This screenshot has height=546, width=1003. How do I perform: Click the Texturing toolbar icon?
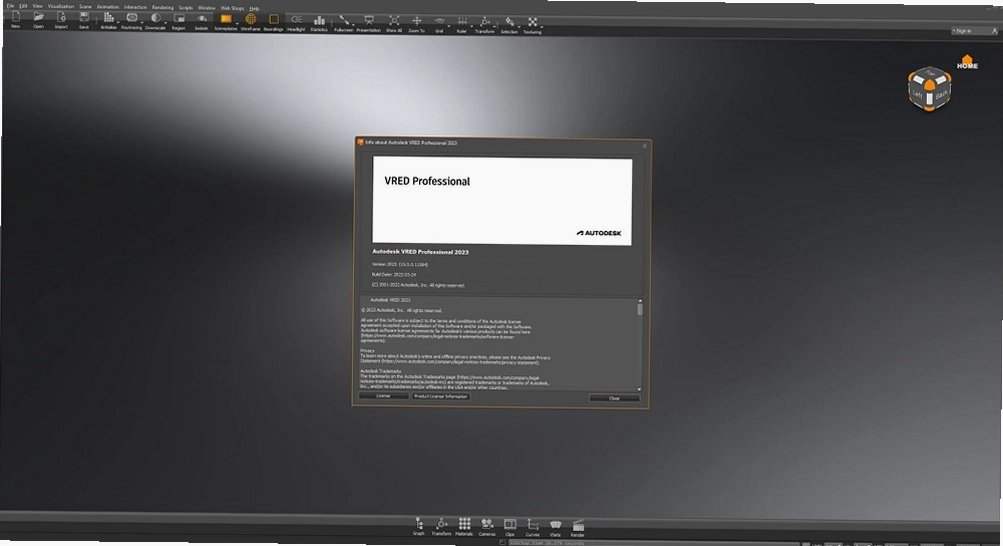point(532,24)
